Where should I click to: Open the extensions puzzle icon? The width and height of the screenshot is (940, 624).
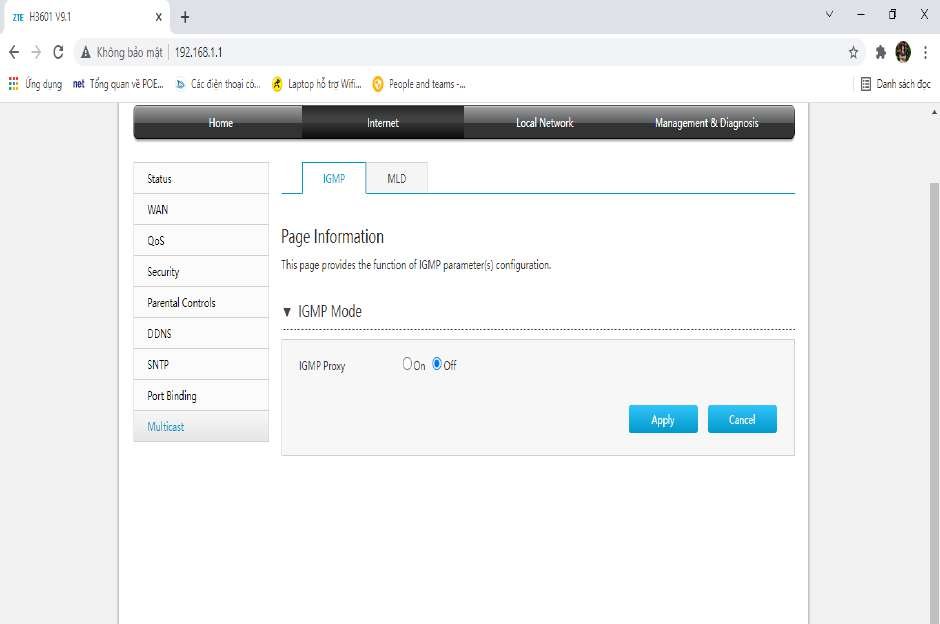[x=880, y=53]
